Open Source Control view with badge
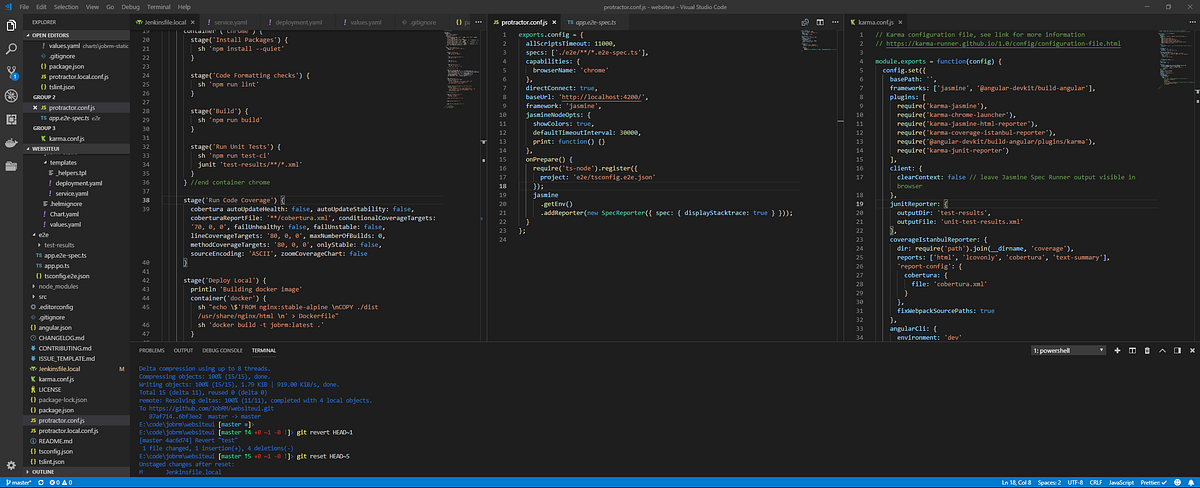Viewport: 1200px width, 488px height. click(x=11, y=71)
